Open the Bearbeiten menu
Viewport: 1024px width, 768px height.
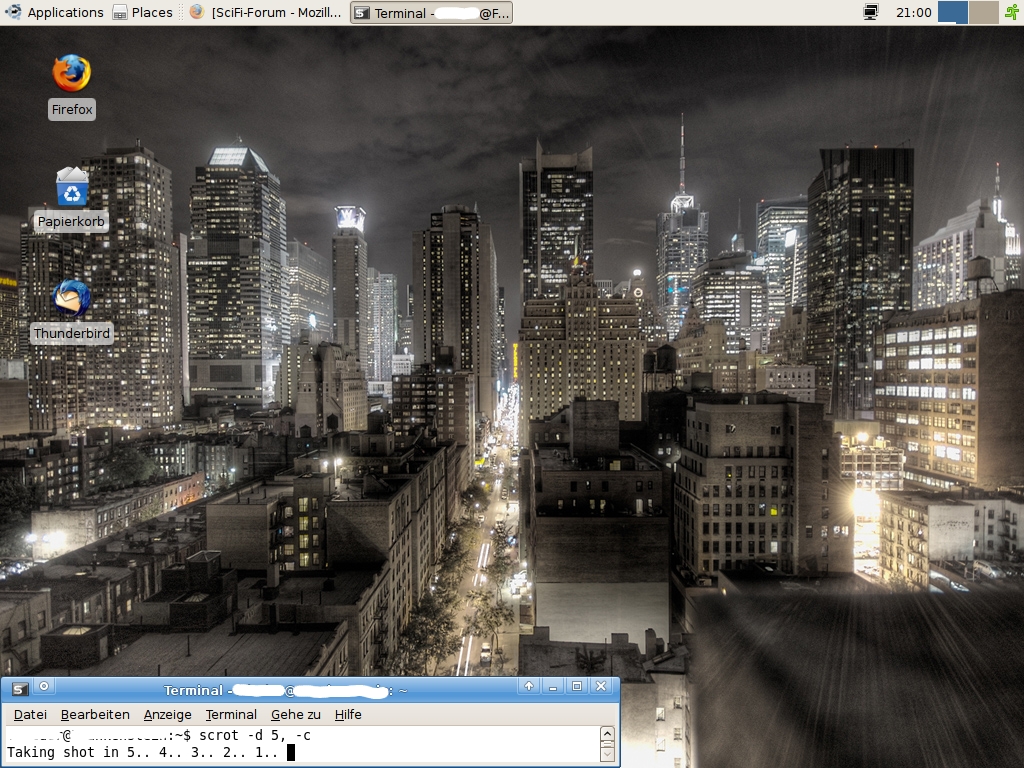95,714
